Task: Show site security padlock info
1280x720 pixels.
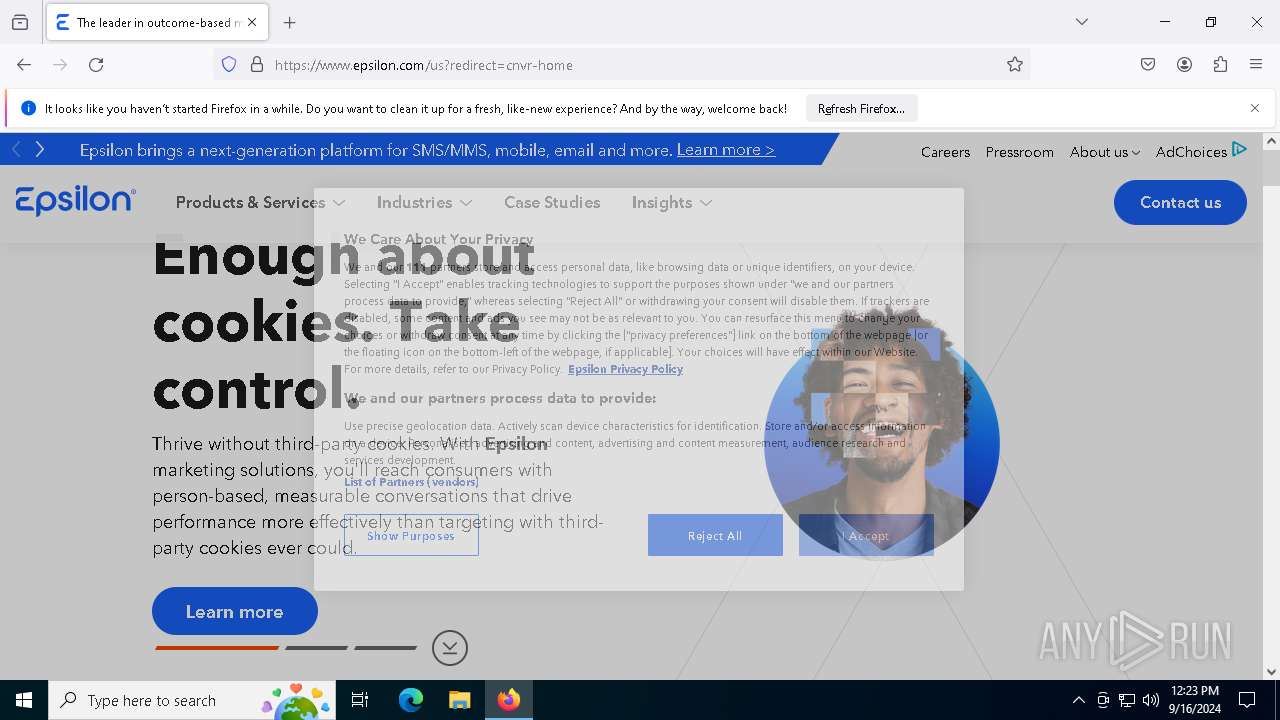Action: [257, 65]
